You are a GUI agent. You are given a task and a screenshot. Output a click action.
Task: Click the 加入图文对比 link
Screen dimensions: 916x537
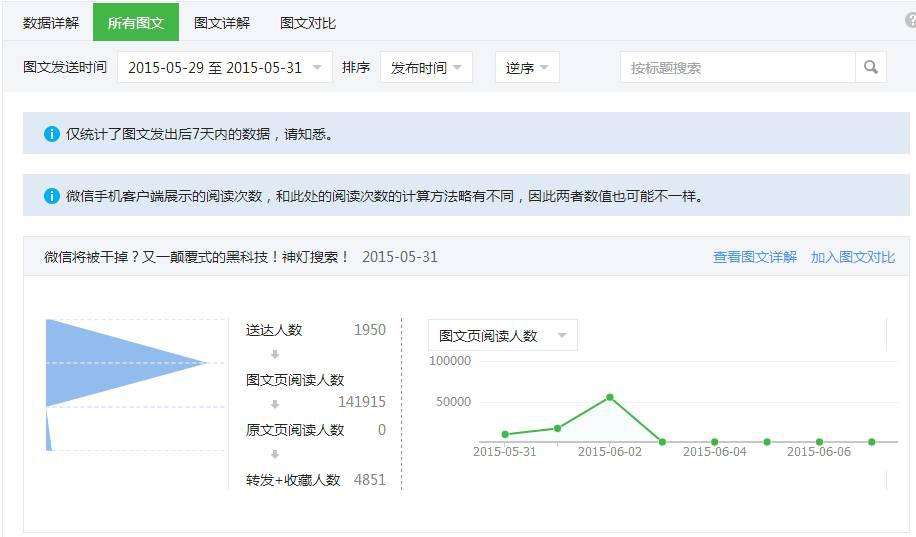[x=852, y=257]
